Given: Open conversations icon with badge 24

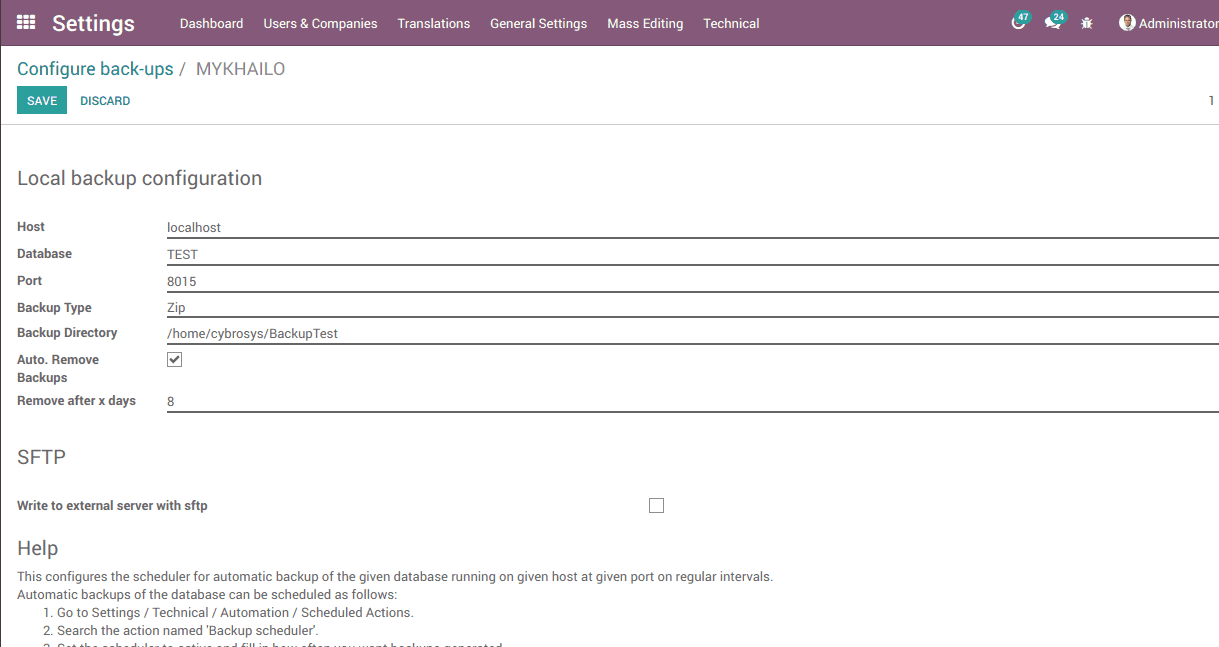Looking at the screenshot, I should point(1052,23).
